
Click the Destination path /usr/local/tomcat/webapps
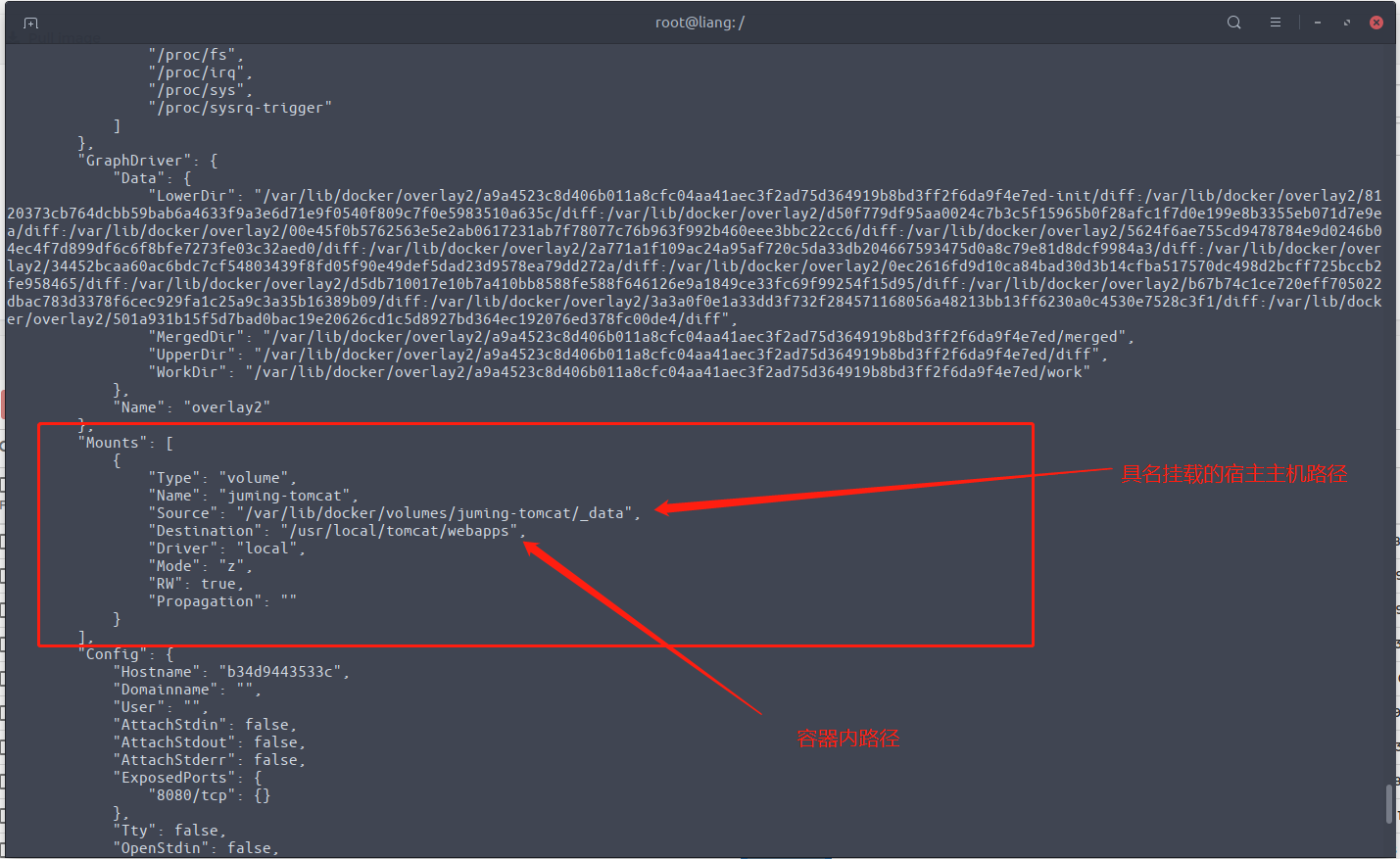coord(401,531)
